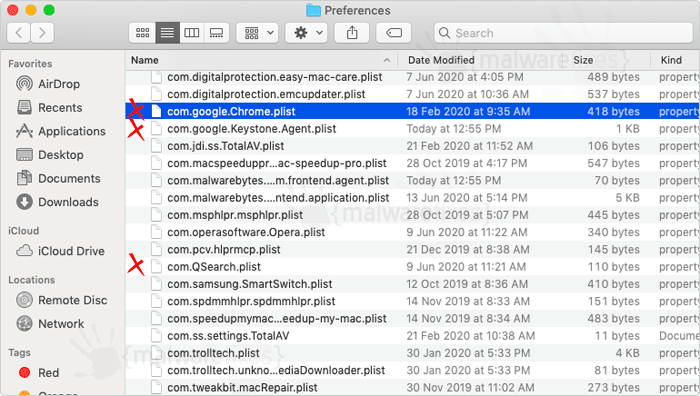
Task: Click file icon of com.samsung.SmartSwitch.plist
Action: point(156,284)
